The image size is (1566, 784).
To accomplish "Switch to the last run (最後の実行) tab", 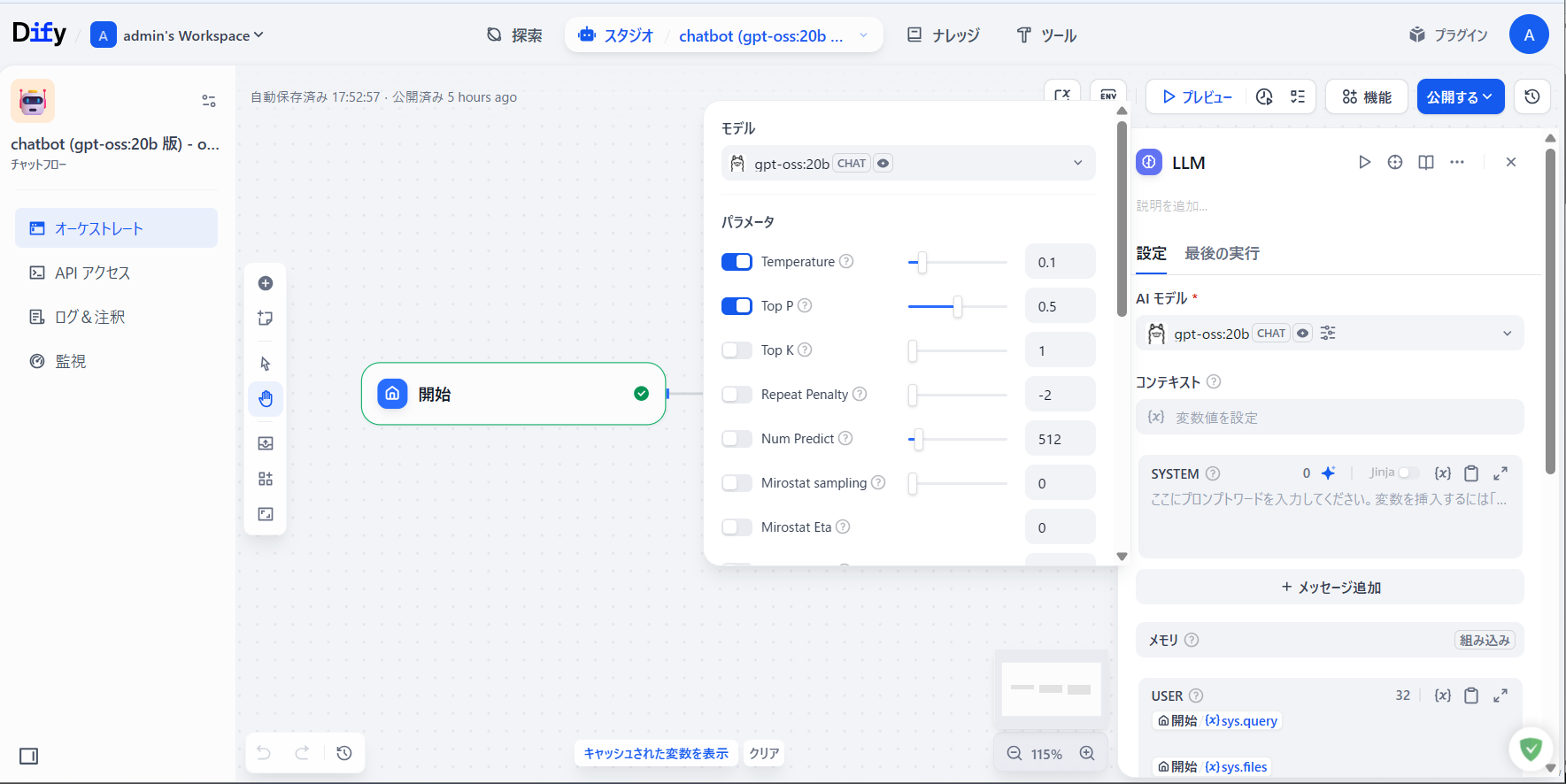I will coord(1222,253).
